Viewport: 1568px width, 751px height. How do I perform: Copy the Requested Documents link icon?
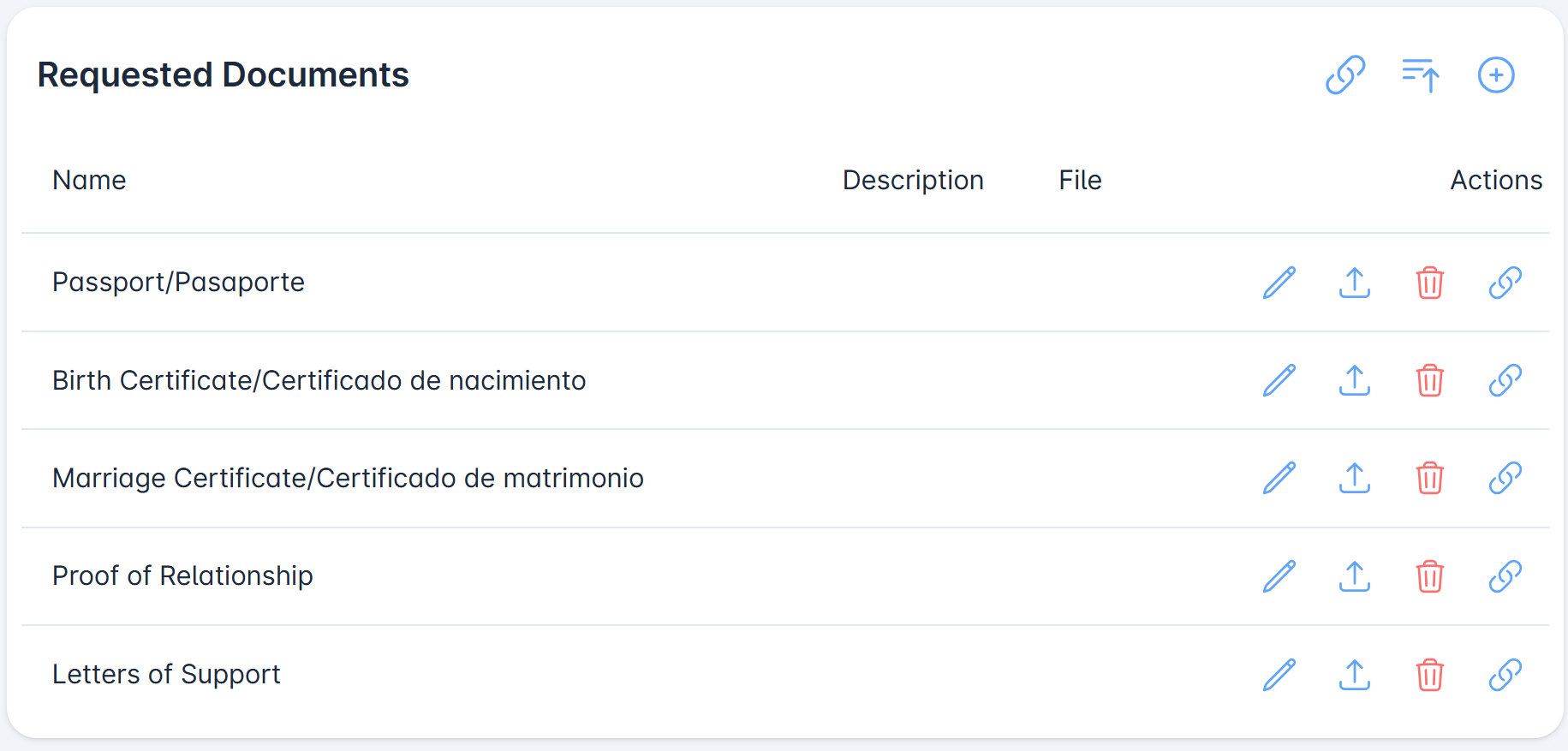click(1345, 75)
